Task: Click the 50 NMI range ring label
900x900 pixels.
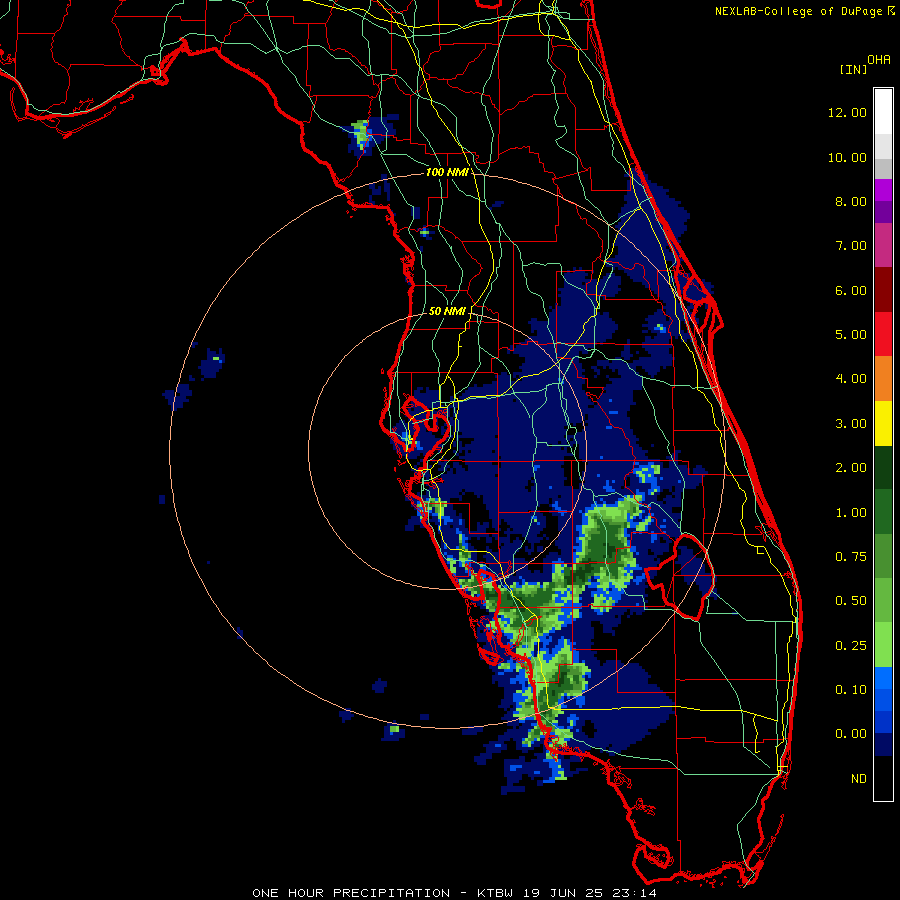Action: point(447,311)
